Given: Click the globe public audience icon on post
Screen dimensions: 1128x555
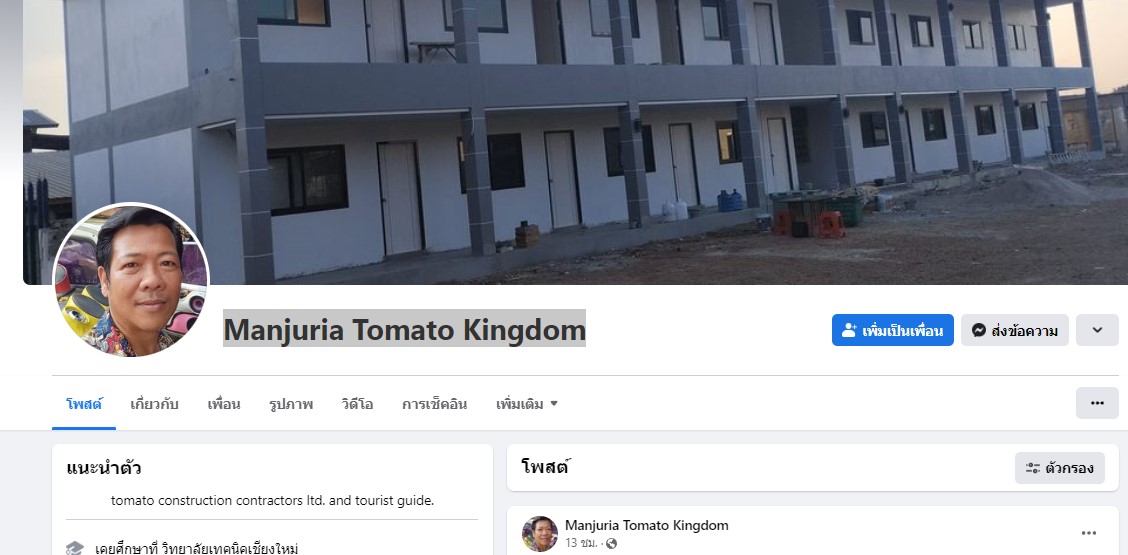Looking at the screenshot, I should click(x=611, y=543).
